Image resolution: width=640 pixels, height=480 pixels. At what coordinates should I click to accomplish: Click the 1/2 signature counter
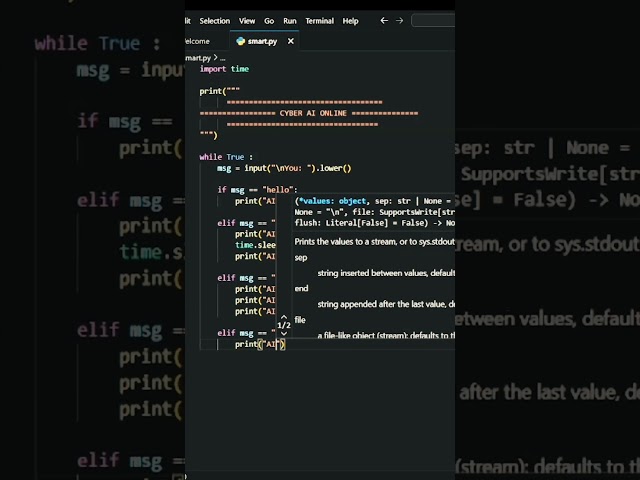click(x=284, y=325)
